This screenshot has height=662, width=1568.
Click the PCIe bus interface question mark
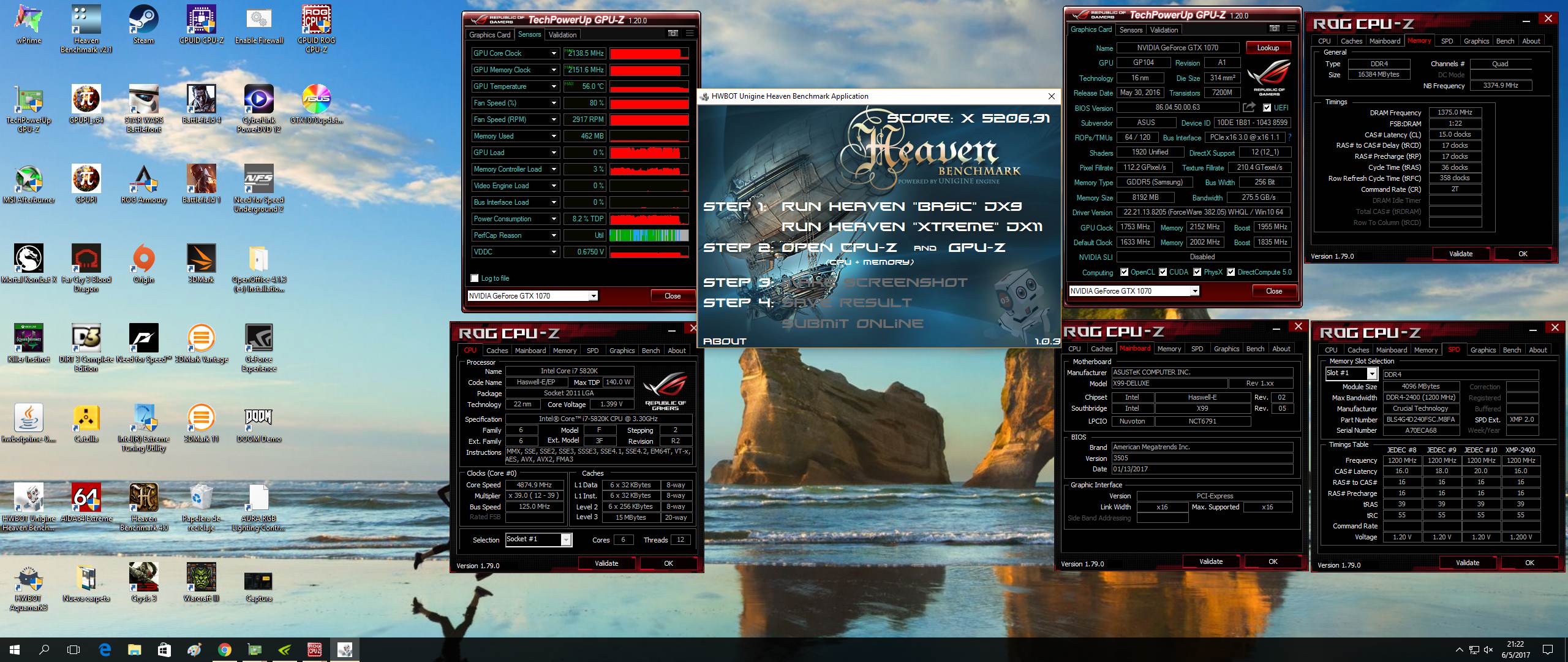(1289, 137)
